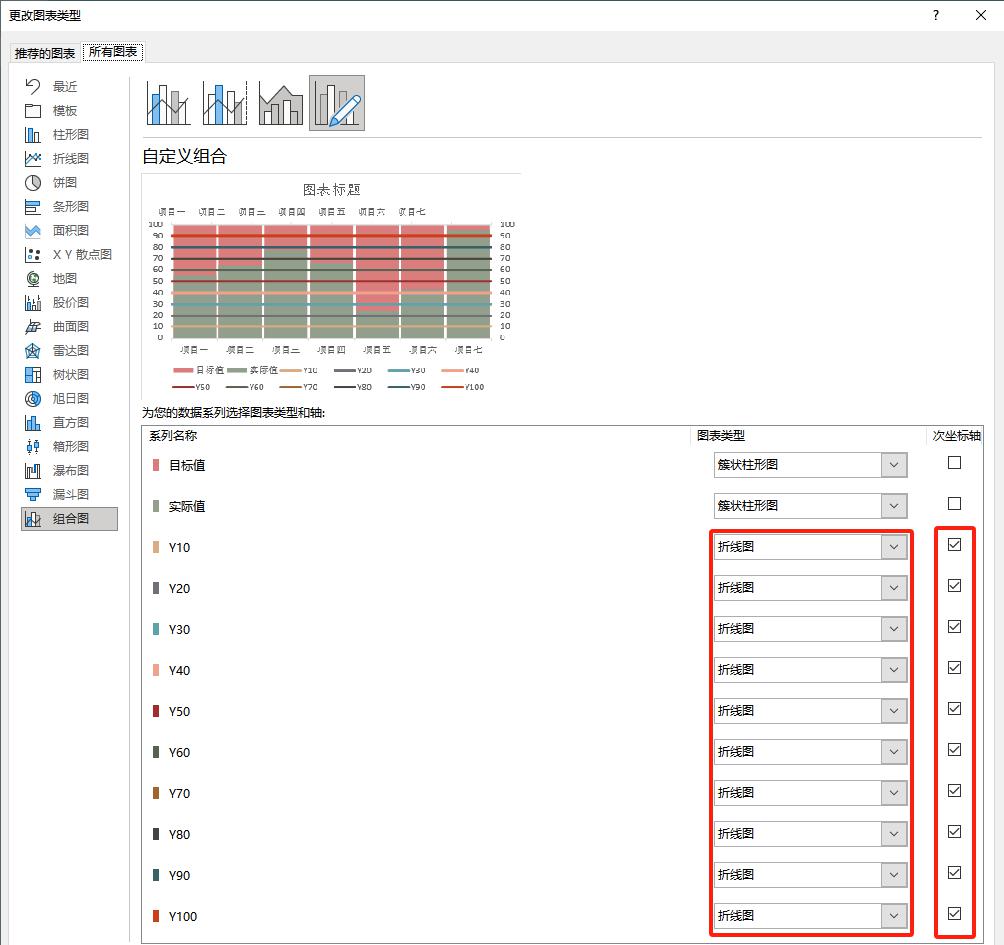Uncheck secondary axis for Y30 series
The width and height of the screenshot is (1004, 945).
954,626
